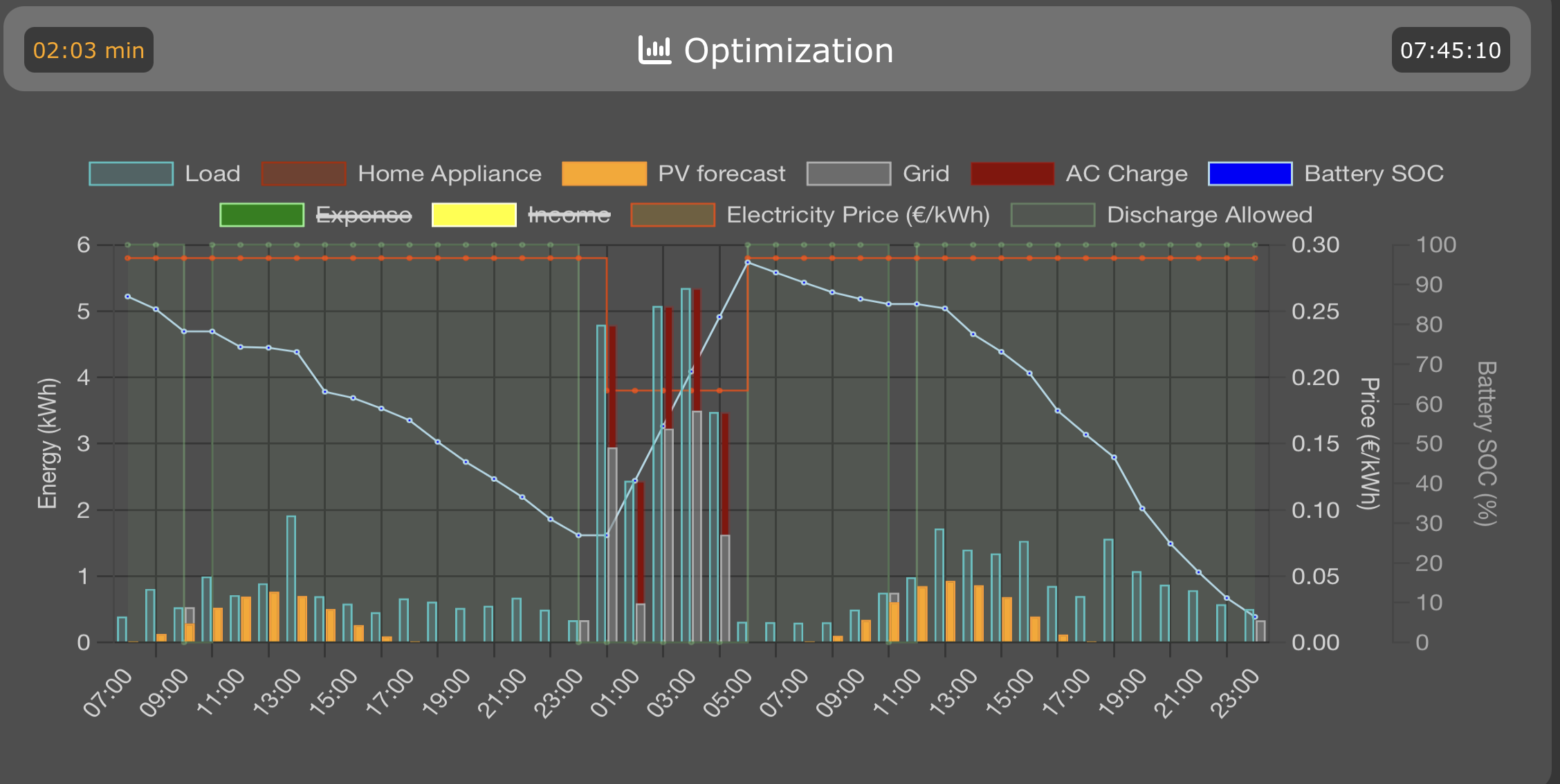Toggle Electricity Price (€/kWh) legend item
The image size is (1560, 784).
point(857,215)
